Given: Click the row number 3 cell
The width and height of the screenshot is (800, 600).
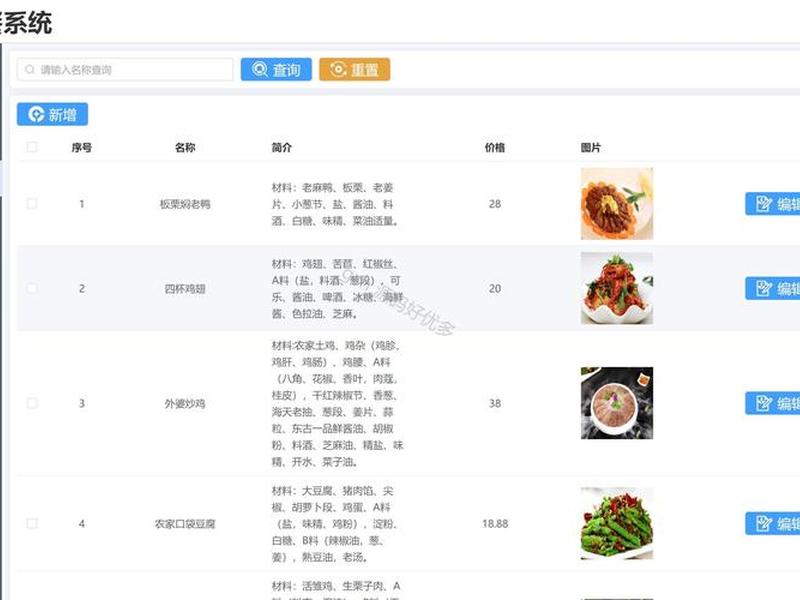Looking at the screenshot, I should coord(82,403).
